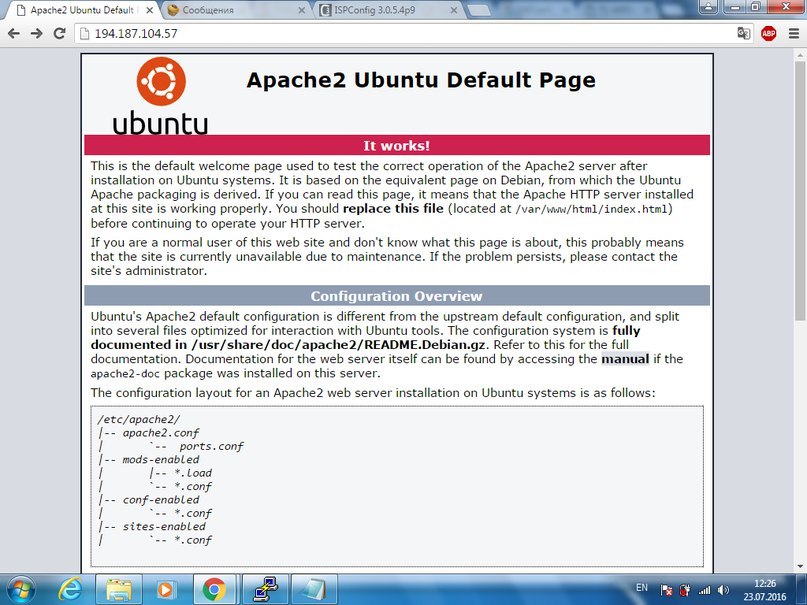The image size is (807, 605).
Task: Close the ISPConfig 3.0.5.4p9 tab
Action: click(x=454, y=10)
